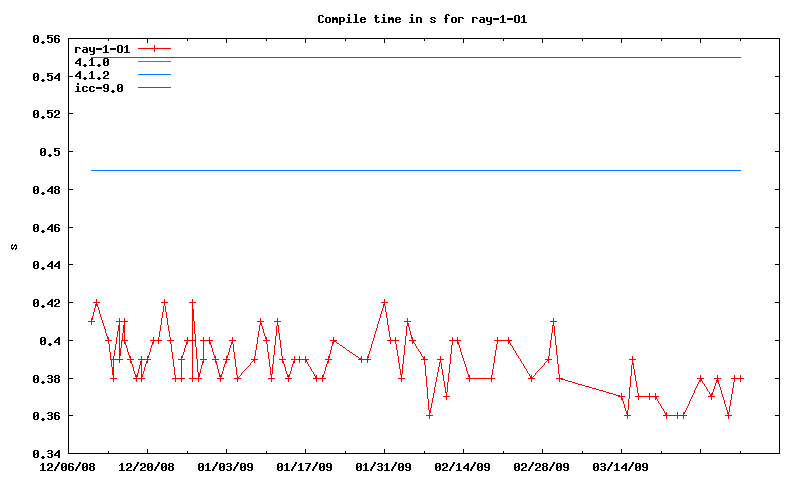This screenshot has width=800, height=480.
Task: Select the 02/28/09 date label
Action: coord(542,467)
